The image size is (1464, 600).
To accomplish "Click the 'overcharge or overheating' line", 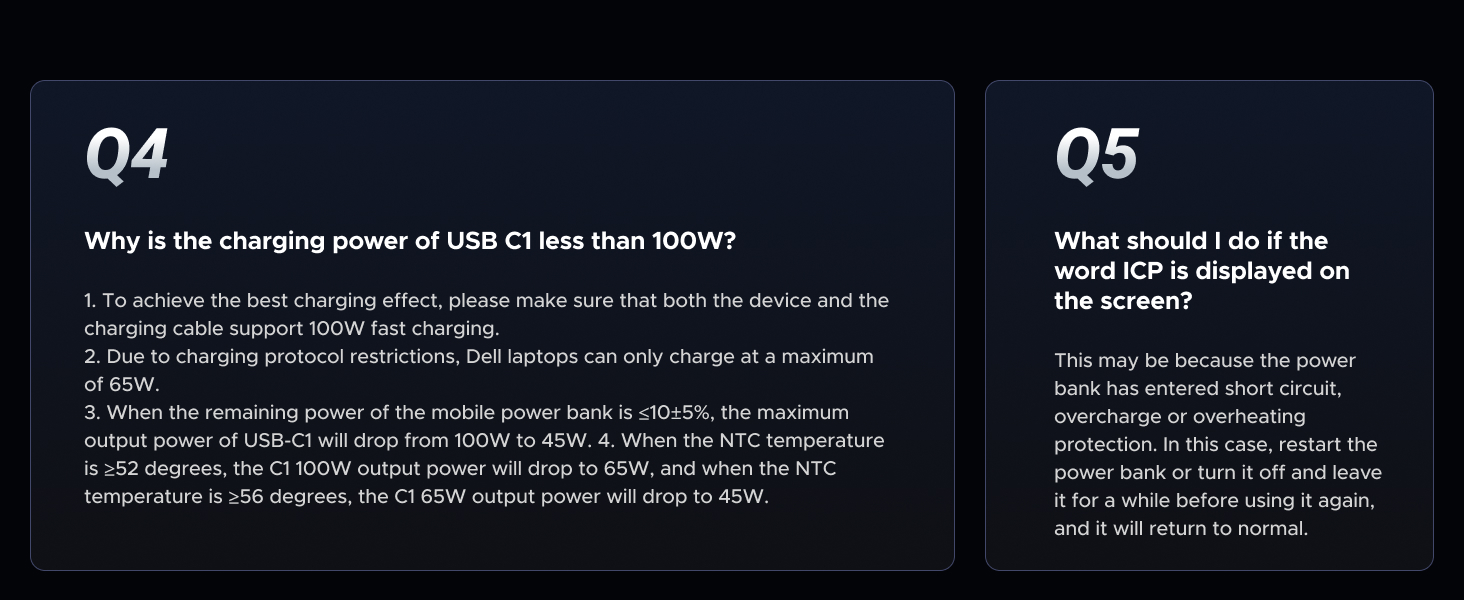I will [1179, 416].
